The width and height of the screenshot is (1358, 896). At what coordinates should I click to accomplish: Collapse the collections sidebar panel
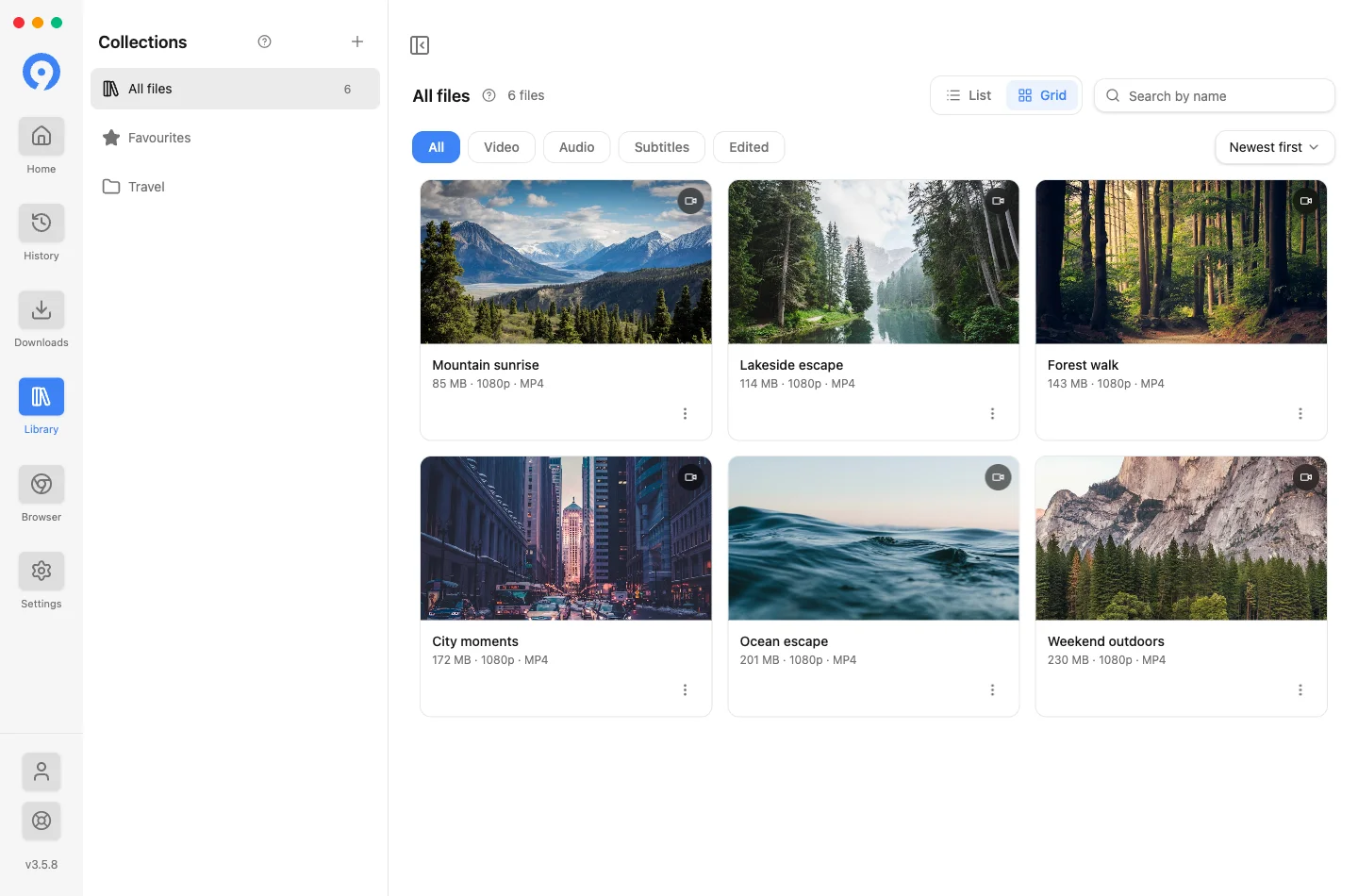click(x=420, y=45)
